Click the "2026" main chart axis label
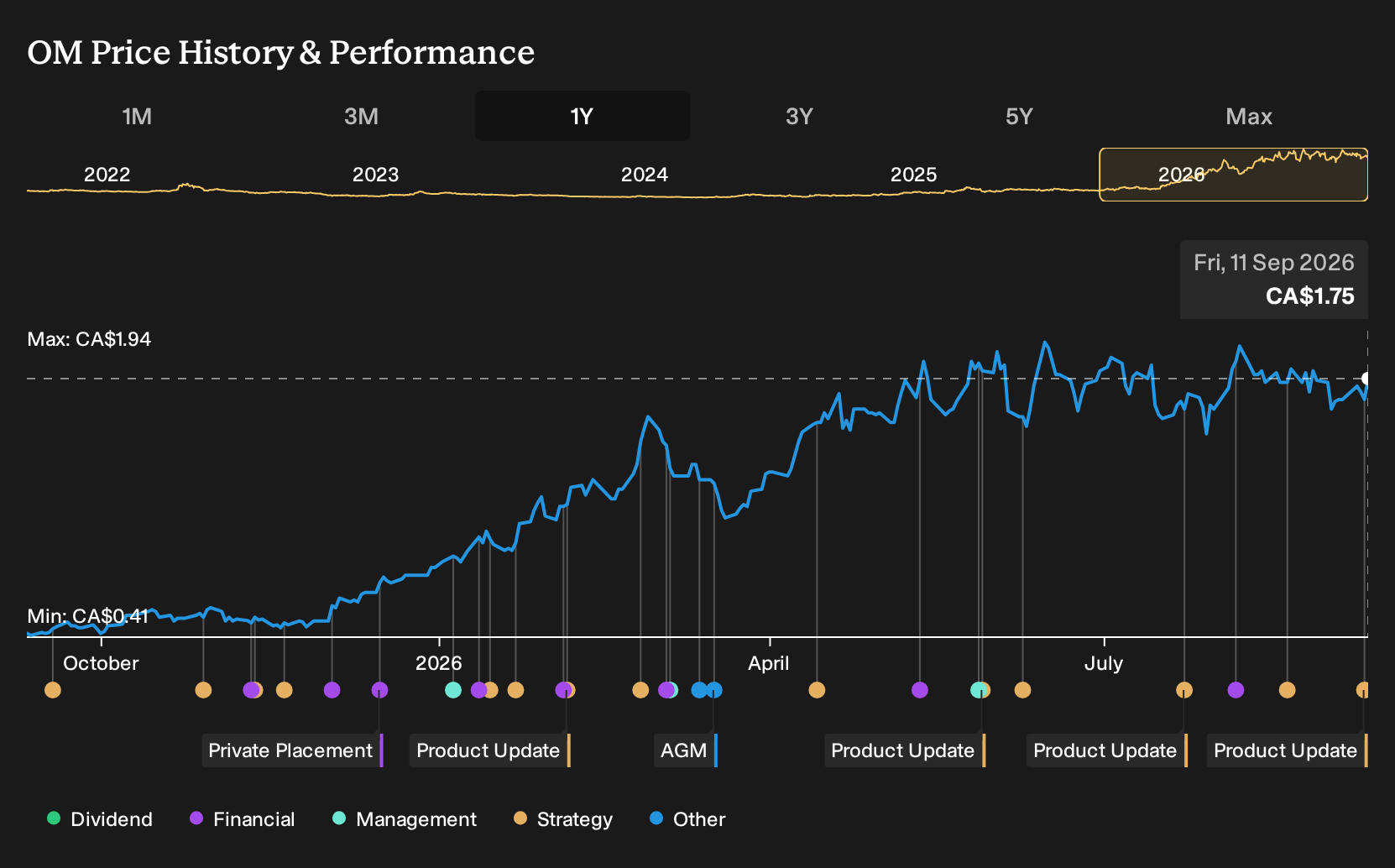Screen dimensions: 1395x868 tap(439, 663)
